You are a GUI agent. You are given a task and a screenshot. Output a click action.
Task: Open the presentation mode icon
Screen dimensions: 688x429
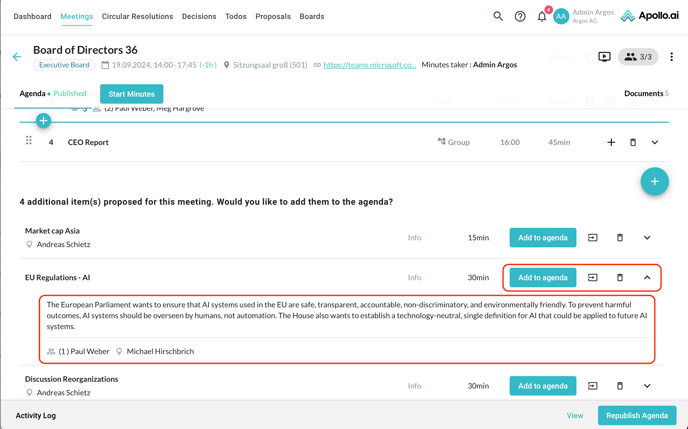point(604,57)
